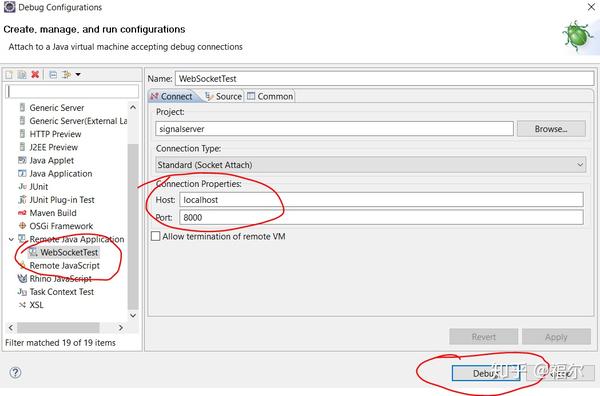Collapse the Remote Java Application tree node
Viewport: 600px width, 396px height.
11,239
